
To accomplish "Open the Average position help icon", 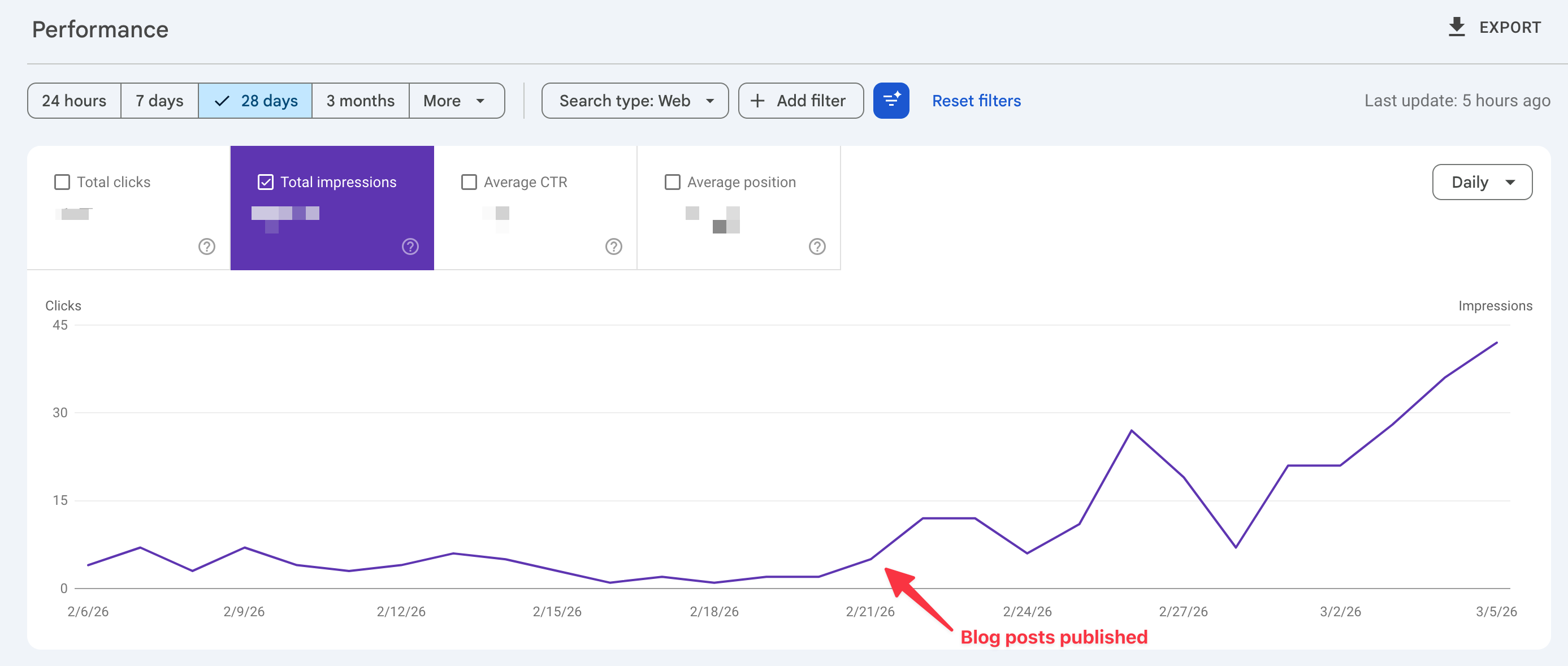I will tap(817, 246).
